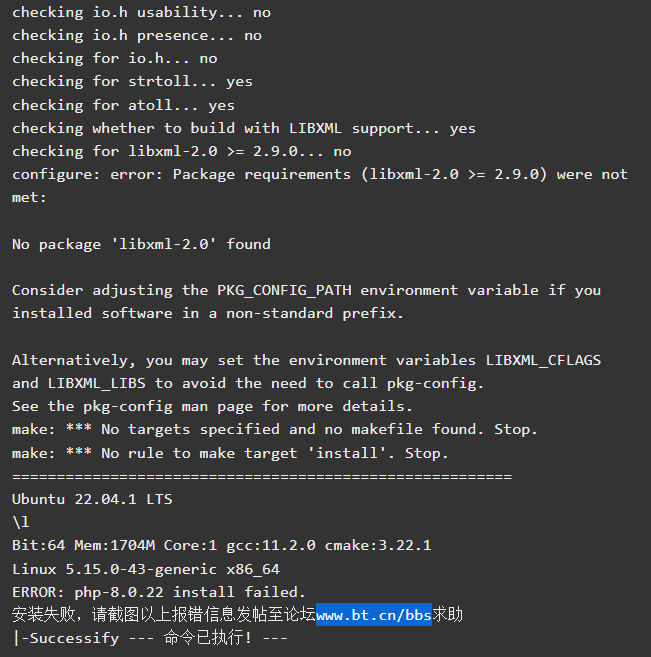Viewport: 651px width, 657px height.
Task: Click the 'ERROR: php-8.0.22 install failed' line
Action: point(159,592)
